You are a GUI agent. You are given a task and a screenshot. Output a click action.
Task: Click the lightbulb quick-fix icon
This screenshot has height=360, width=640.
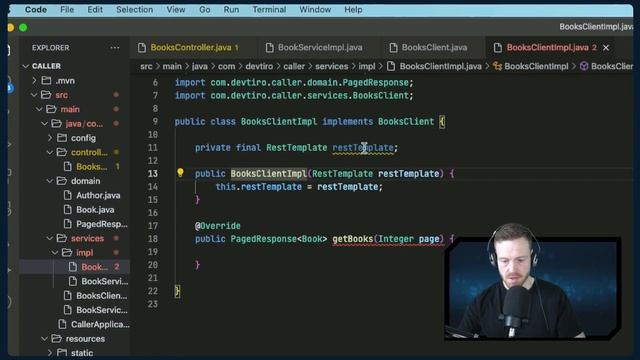[180, 173]
